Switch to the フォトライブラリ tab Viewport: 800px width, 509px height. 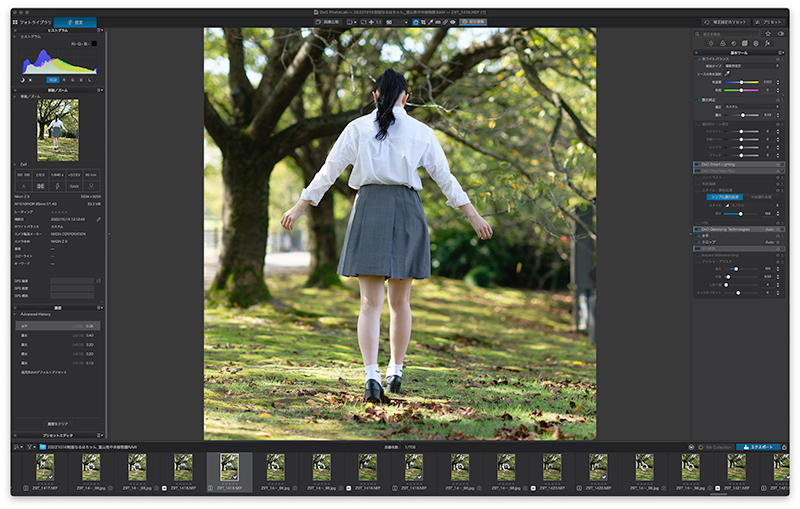33,22
